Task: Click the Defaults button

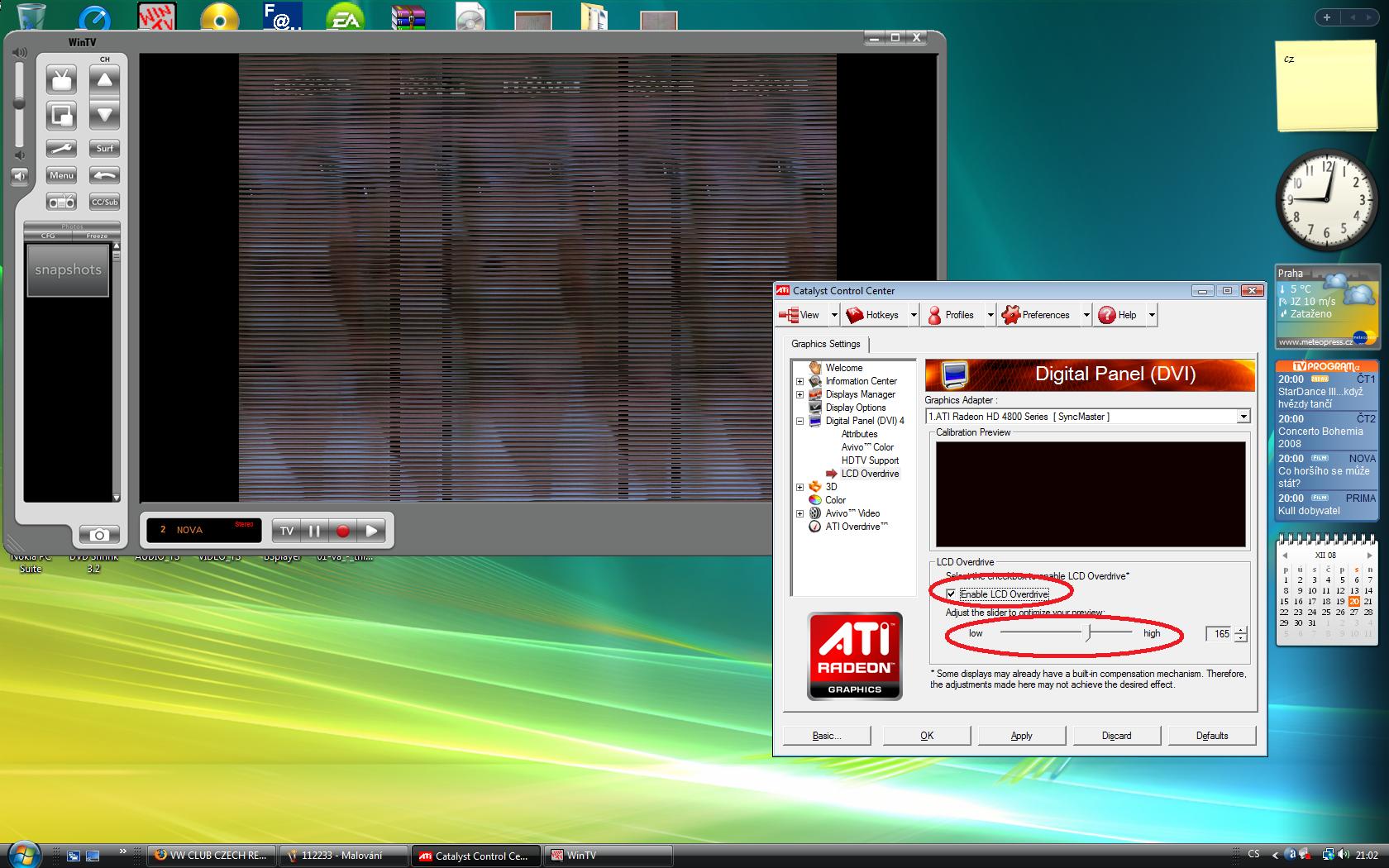Action: (1211, 736)
